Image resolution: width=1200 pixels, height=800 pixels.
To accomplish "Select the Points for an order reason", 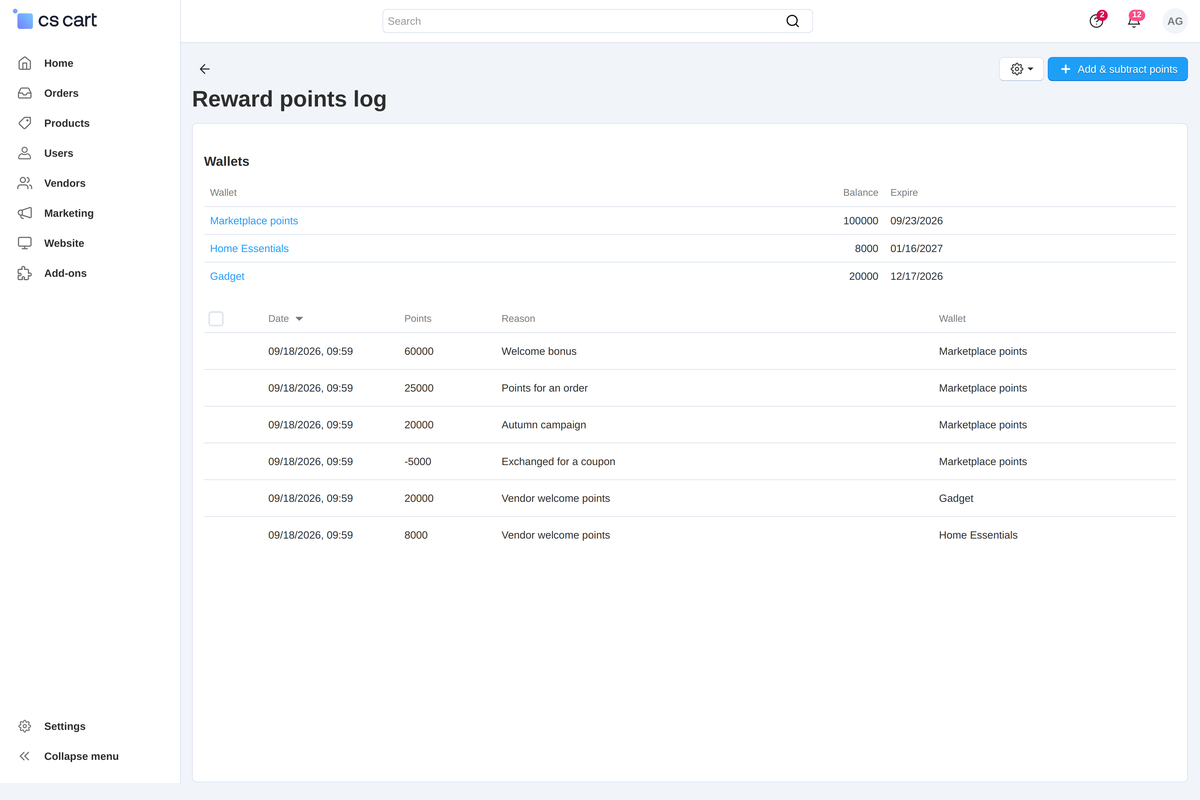I will pos(545,388).
